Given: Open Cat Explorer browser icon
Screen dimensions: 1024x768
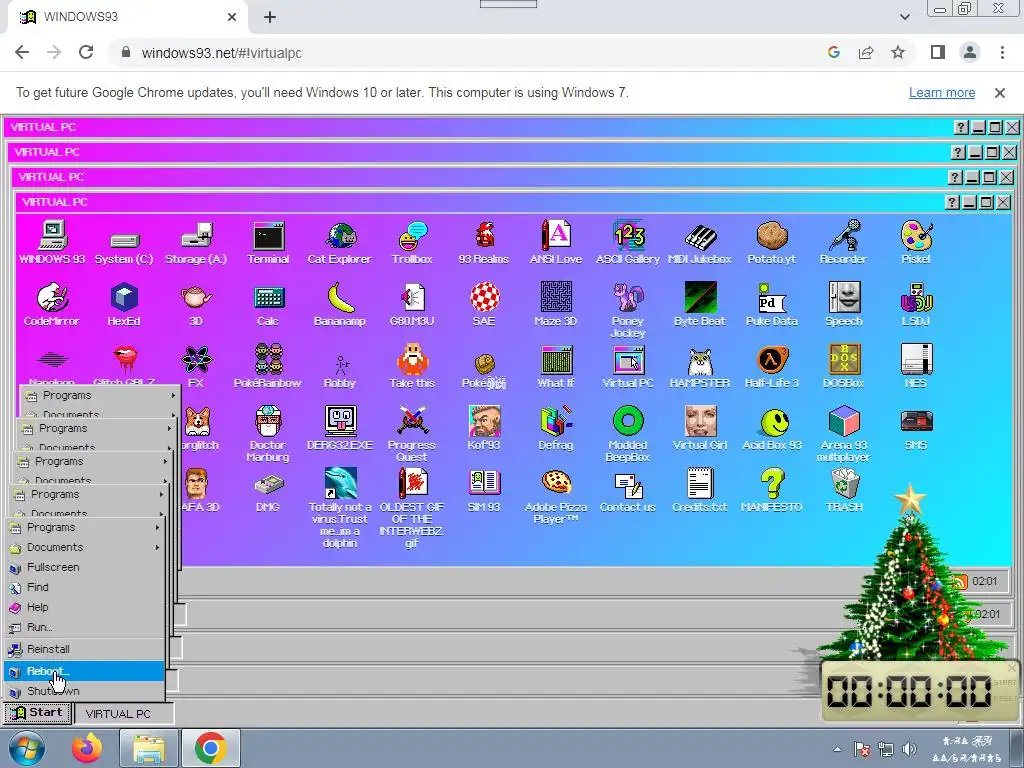Looking at the screenshot, I should pyautogui.click(x=340, y=242).
